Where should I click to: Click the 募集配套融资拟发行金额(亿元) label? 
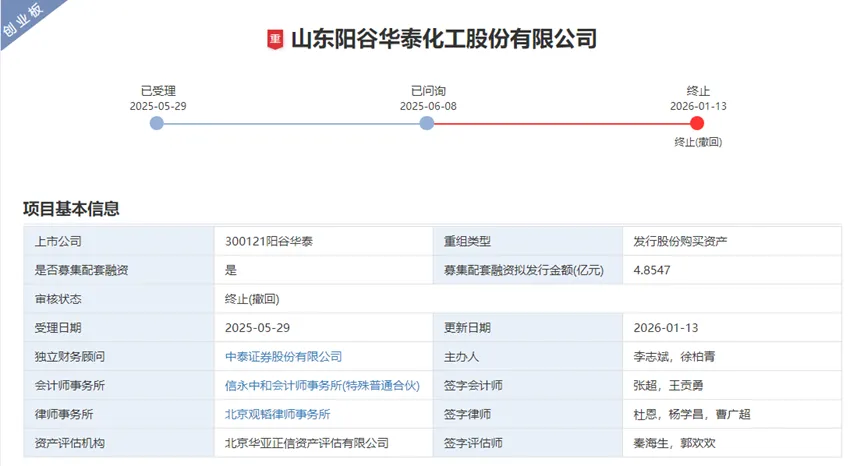tap(523, 270)
